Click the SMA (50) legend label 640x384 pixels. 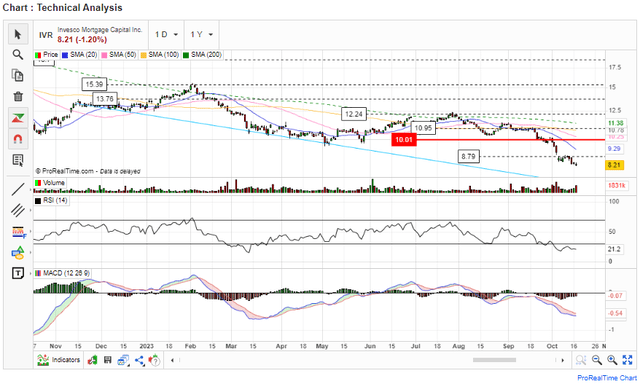click(x=119, y=54)
